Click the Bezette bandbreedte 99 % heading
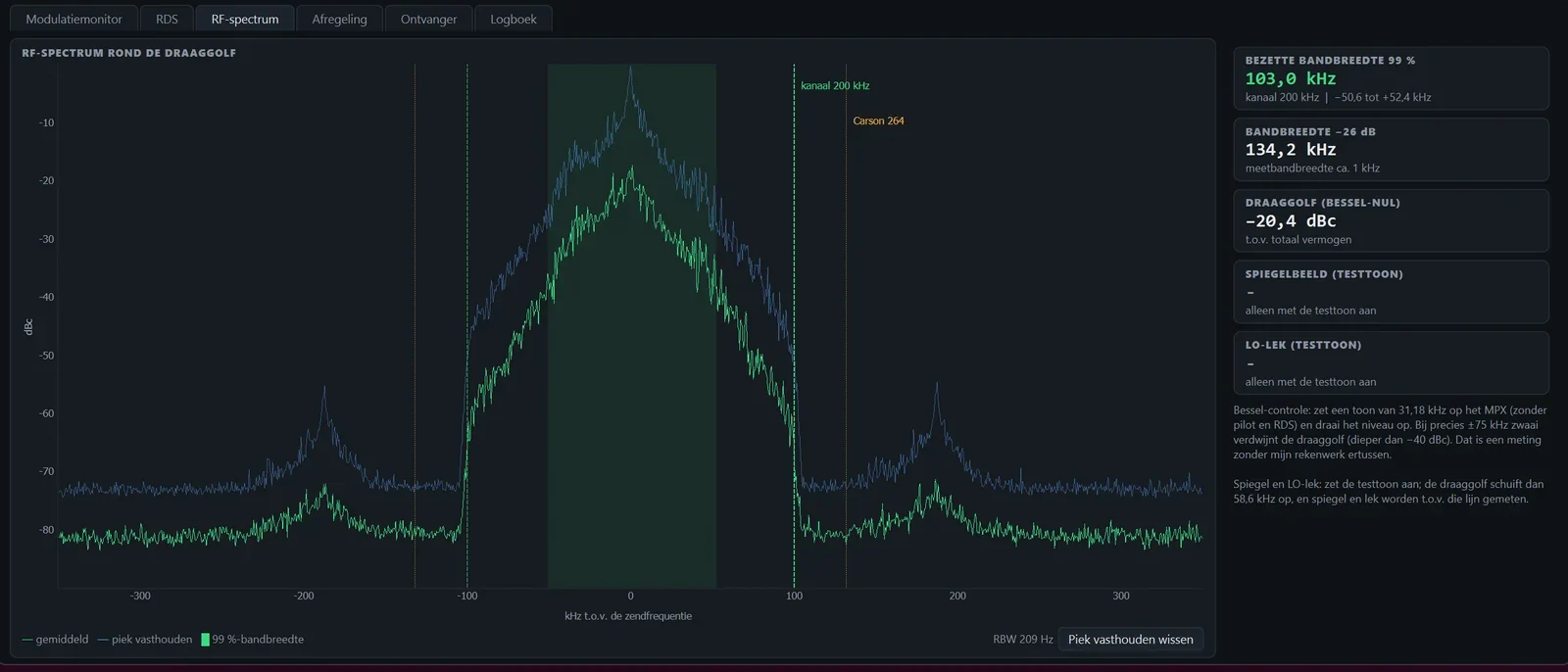The image size is (1568, 672). click(x=1330, y=61)
